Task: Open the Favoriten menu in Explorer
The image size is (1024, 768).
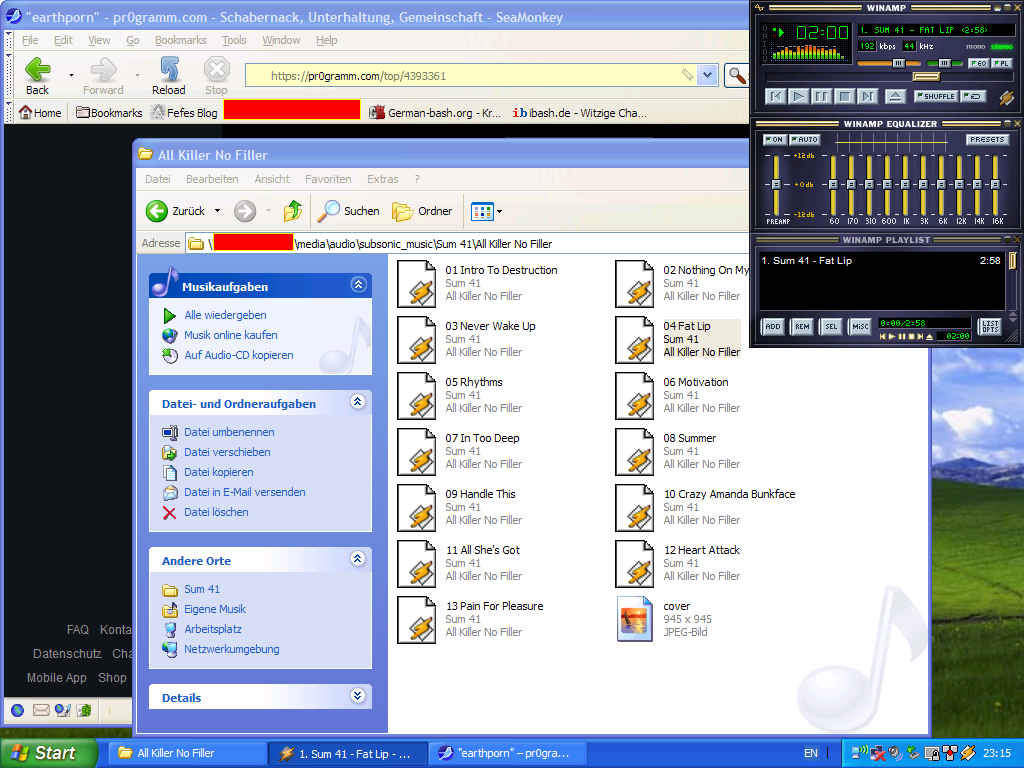Action: (328, 179)
